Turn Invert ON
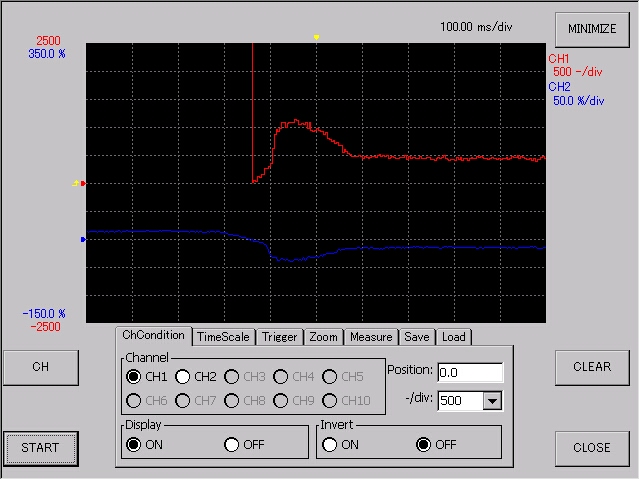Viewport: 640px width, 480px height. pyautogui.click(x=329, y=444)
